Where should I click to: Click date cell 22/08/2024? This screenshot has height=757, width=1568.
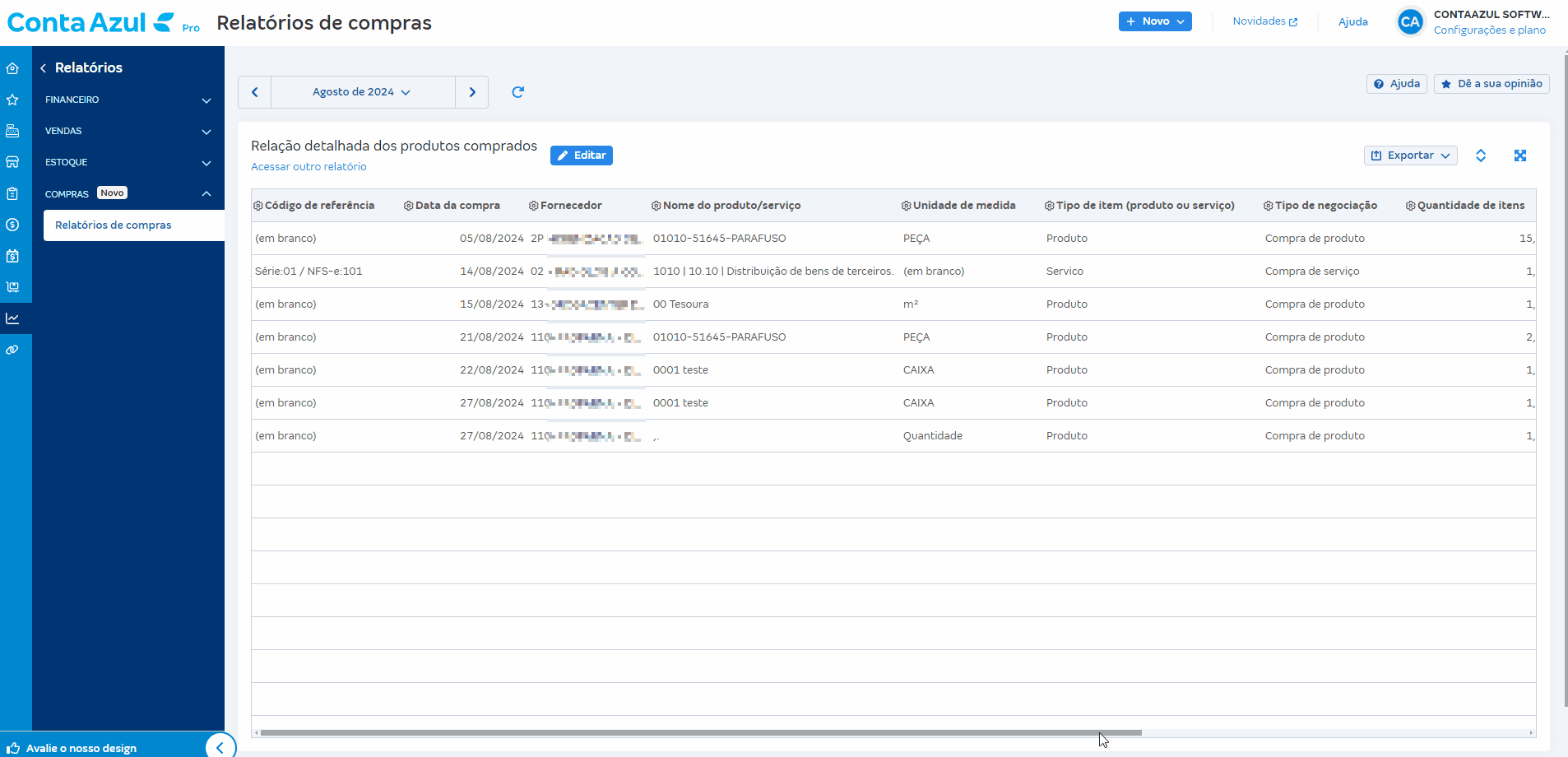(491, 370)
